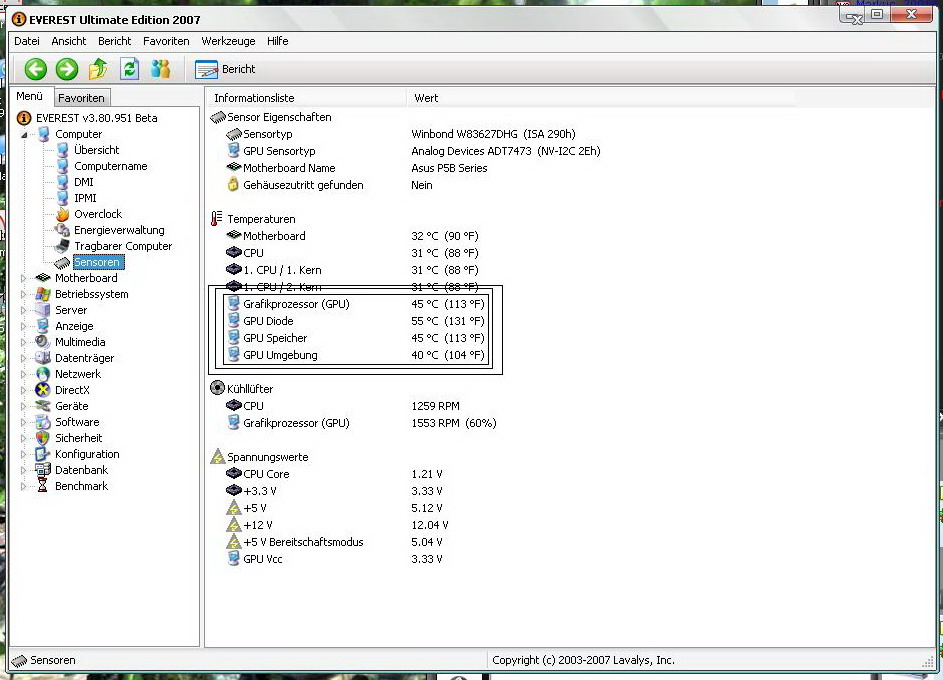Screen dimensions: 943x680
Task: Open the Werkzeuge menu
Action: pos(228,41)
